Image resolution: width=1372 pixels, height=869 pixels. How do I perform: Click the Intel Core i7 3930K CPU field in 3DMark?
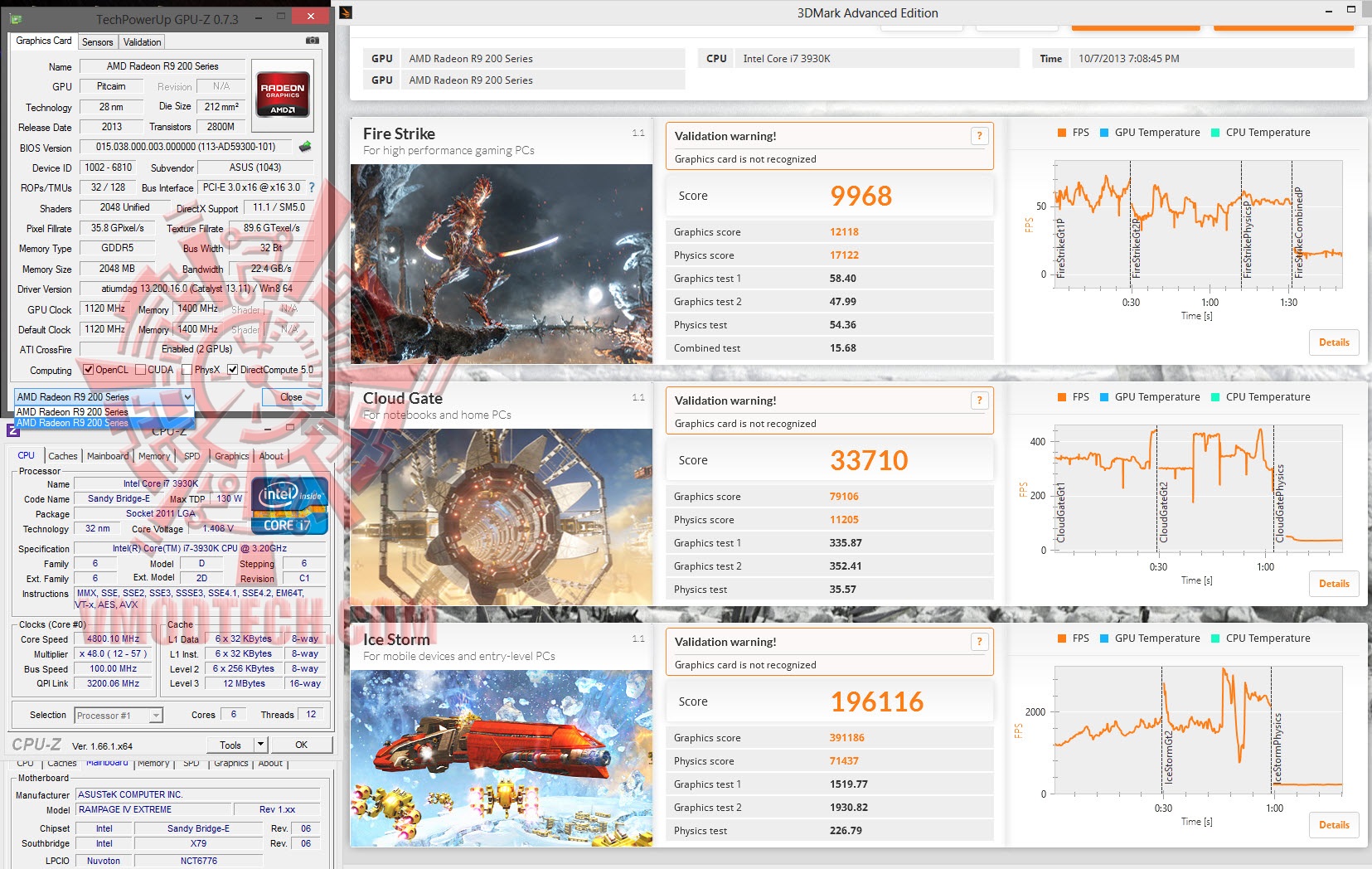tap(877, 58)
